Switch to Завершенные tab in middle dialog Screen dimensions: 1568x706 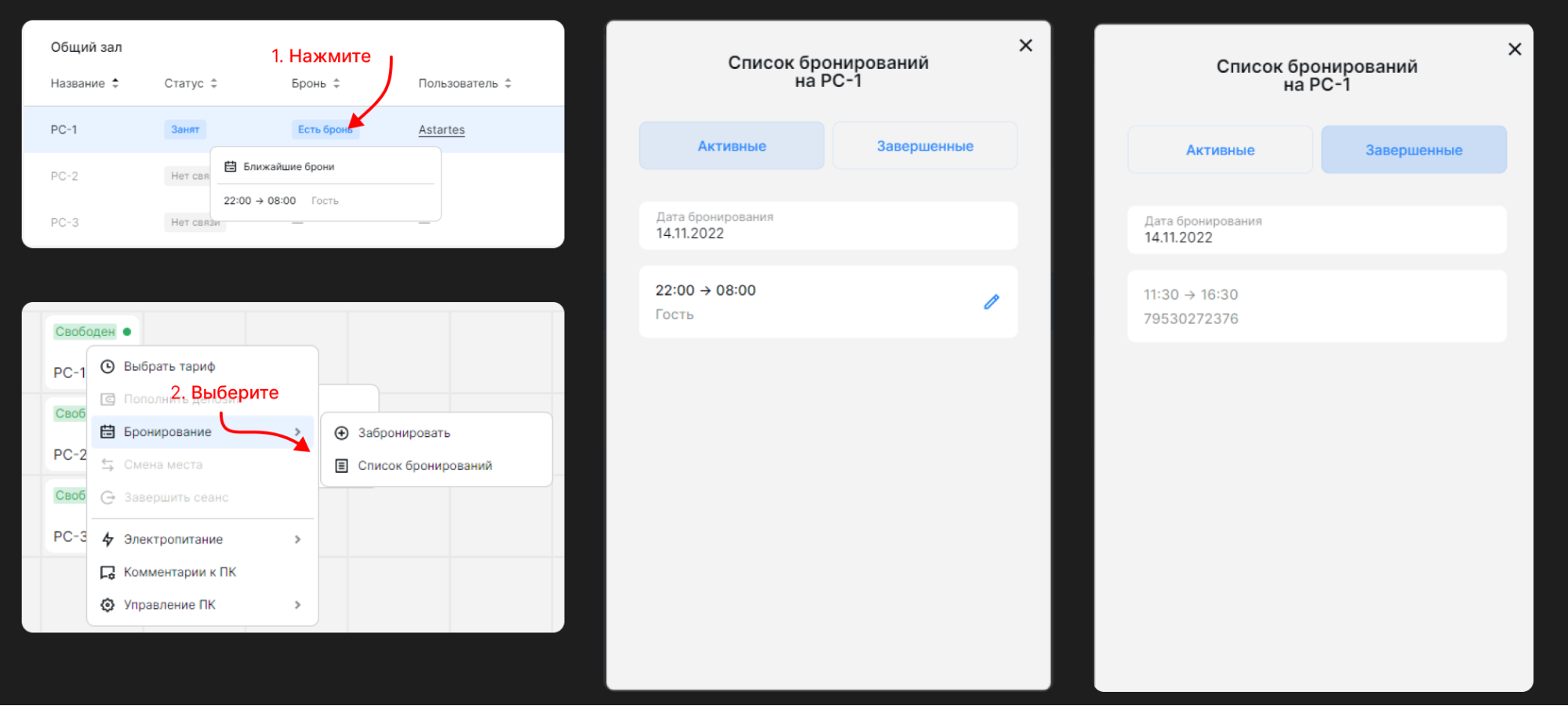(925, 146)
